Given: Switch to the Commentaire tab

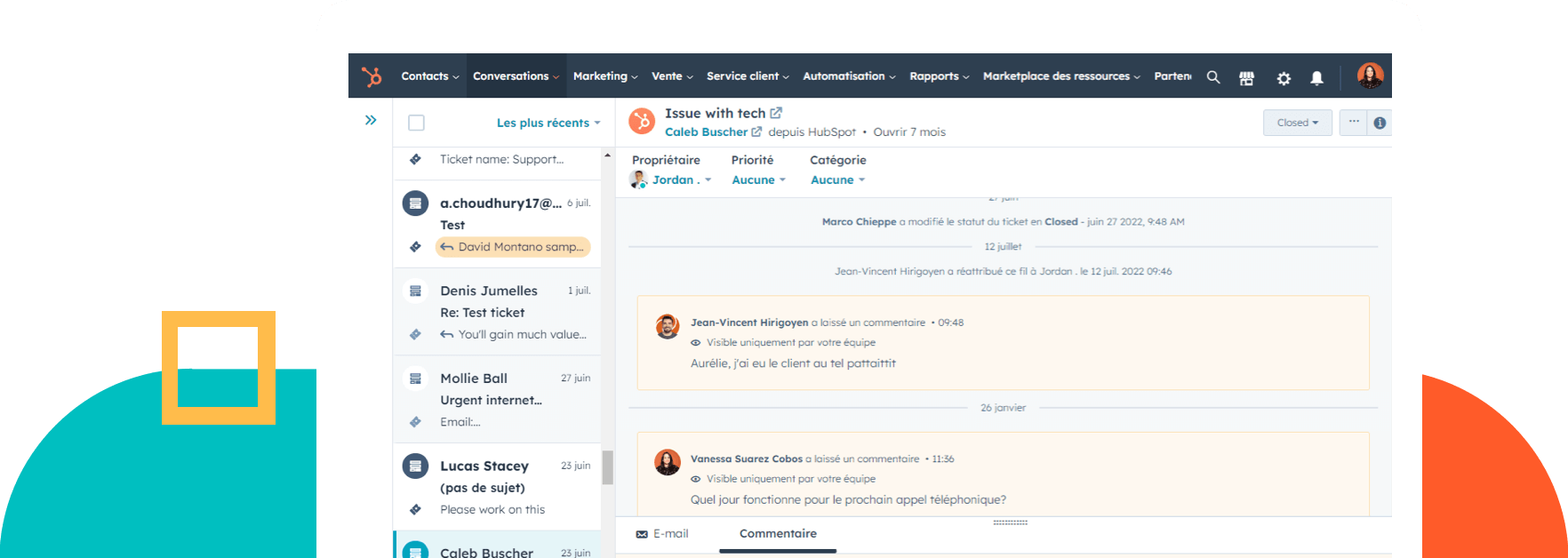Looking at the screenshot, I should [778, 533].
